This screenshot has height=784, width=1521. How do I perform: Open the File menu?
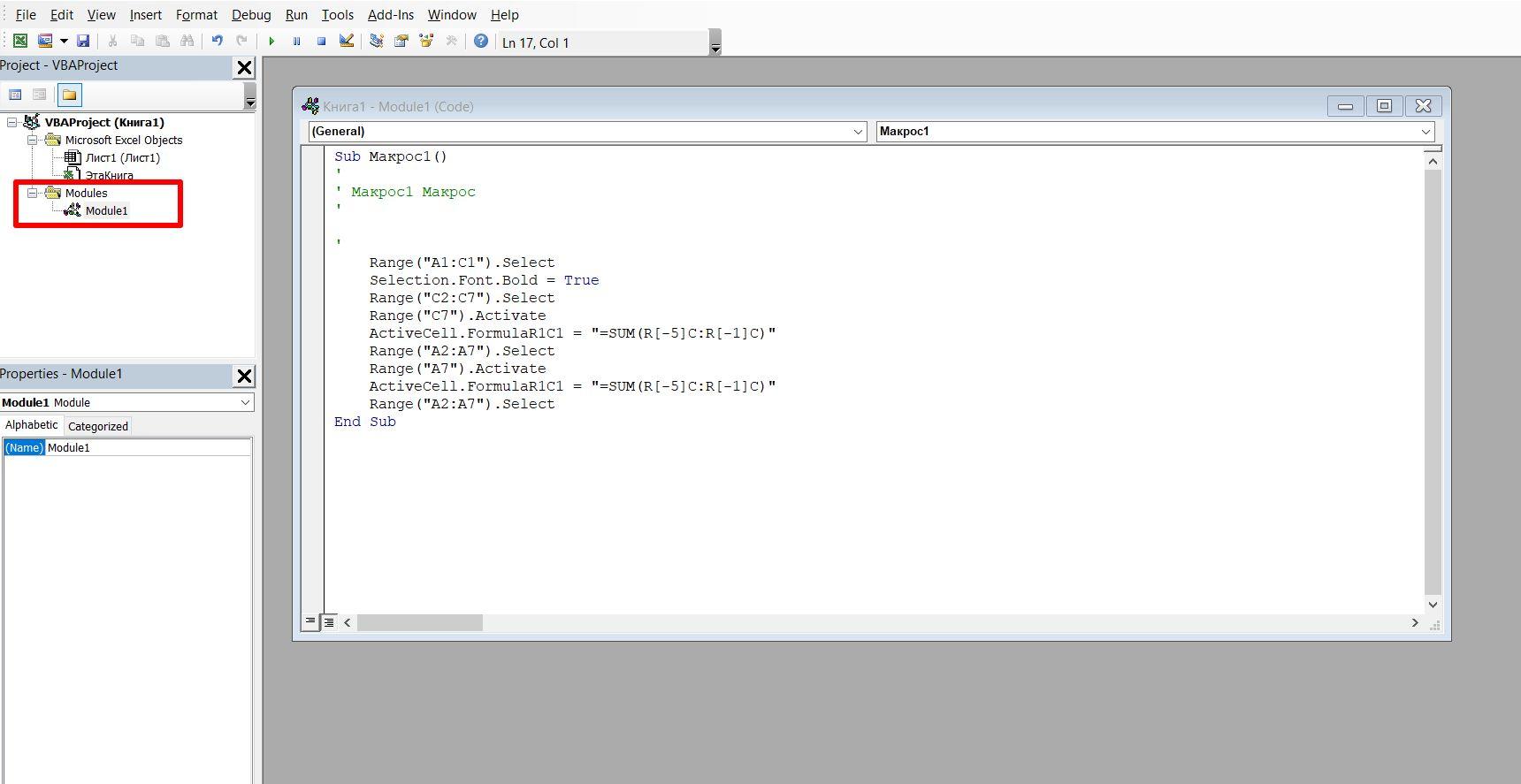pyautogui.click(x=26, y=15)
